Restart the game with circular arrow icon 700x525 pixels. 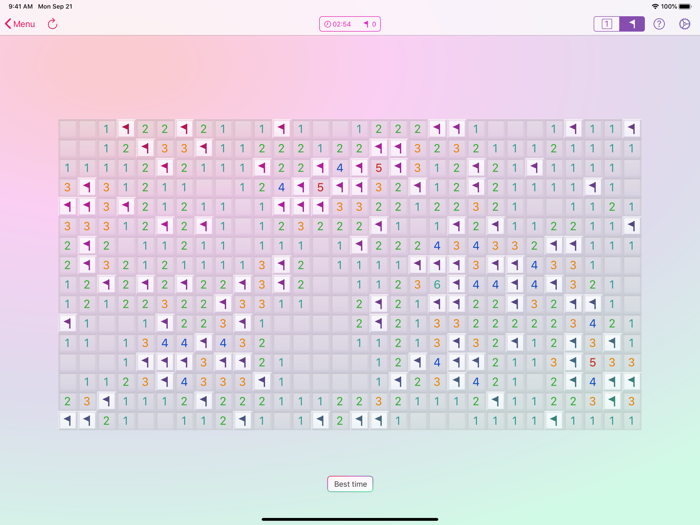coord(53,24)
